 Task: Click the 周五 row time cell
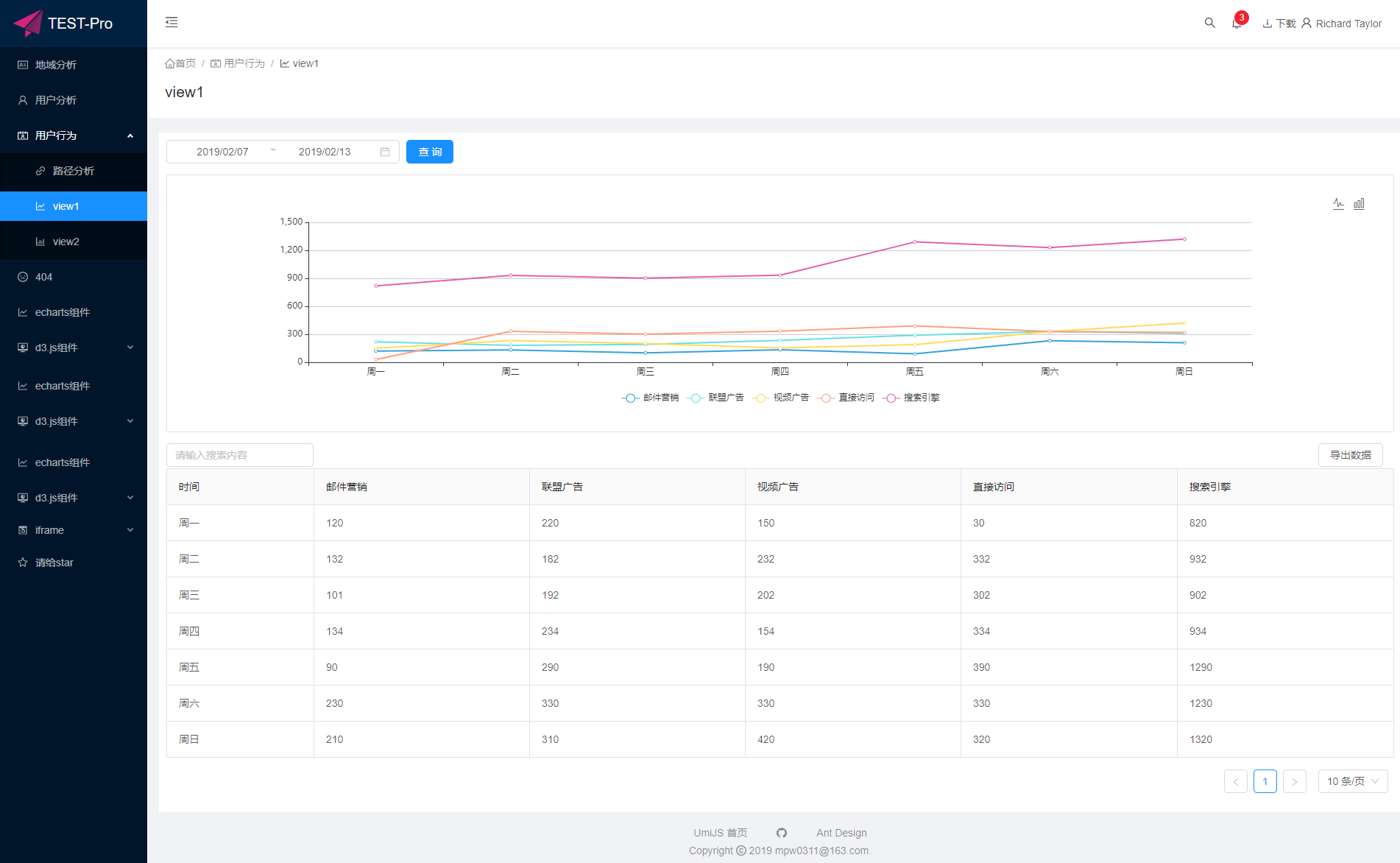click(x=240, y=667)
